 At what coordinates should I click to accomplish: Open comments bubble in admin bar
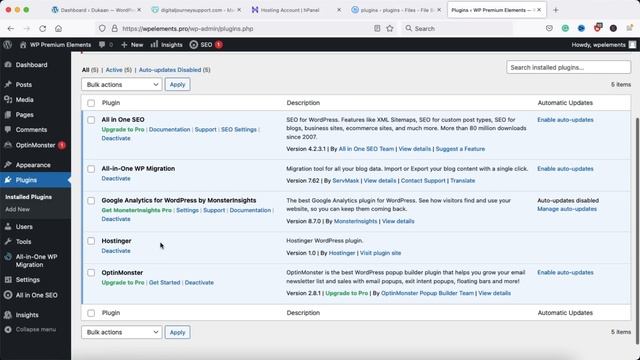(x=102, y=45)
